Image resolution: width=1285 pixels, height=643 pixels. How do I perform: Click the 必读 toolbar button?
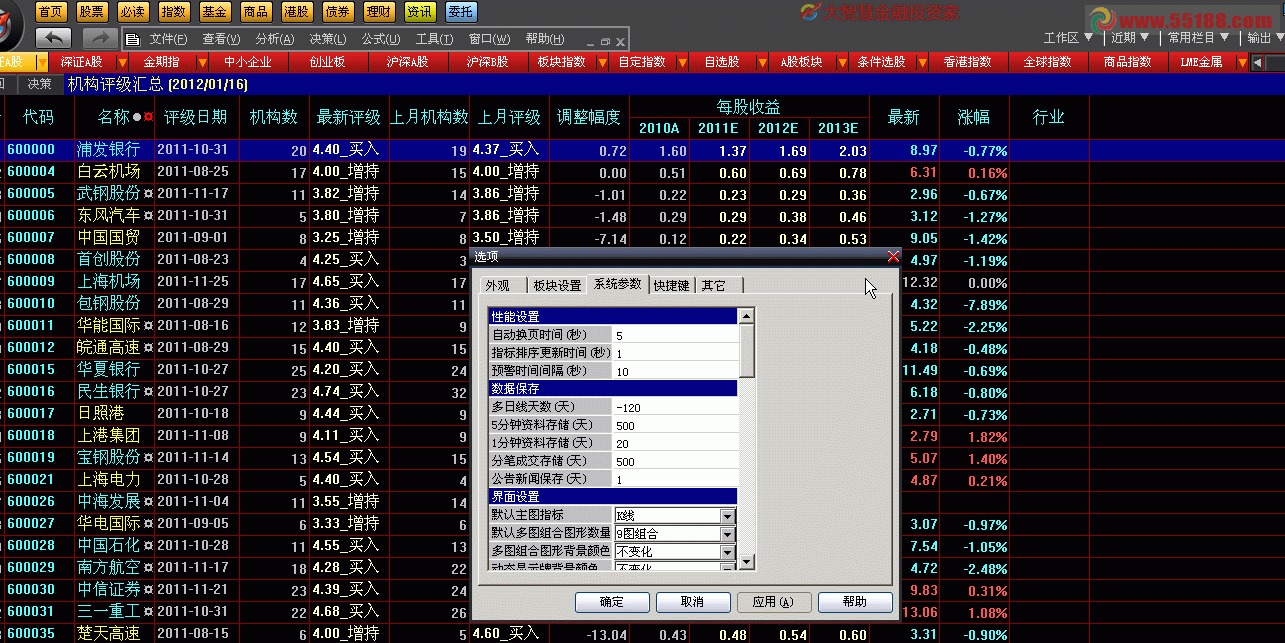pyautogui.click(x=132, y=12)
